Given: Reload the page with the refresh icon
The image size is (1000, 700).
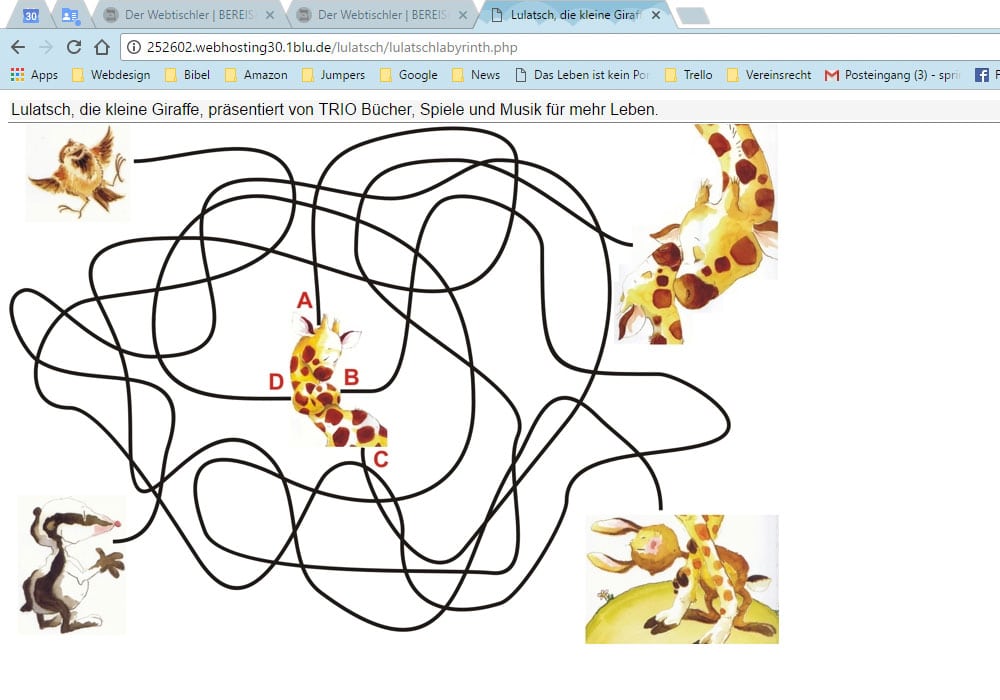Looking at the screenshot, I should [x=74, y=47].
